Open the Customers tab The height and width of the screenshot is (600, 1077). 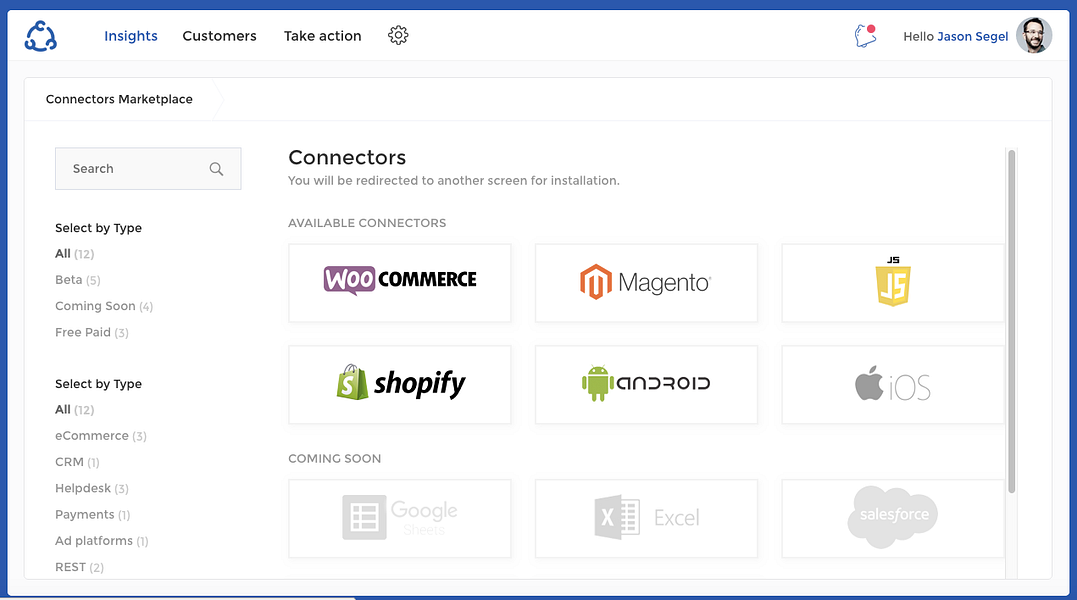pyautogui.click(x=219, y=36)
